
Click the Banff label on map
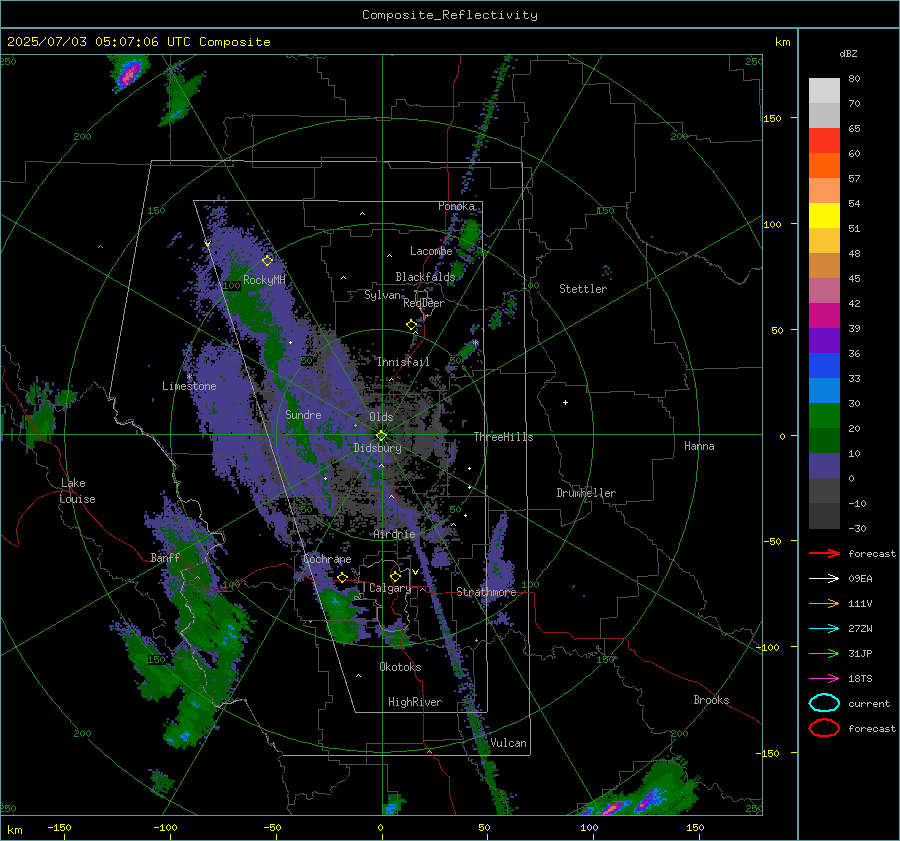165,557
